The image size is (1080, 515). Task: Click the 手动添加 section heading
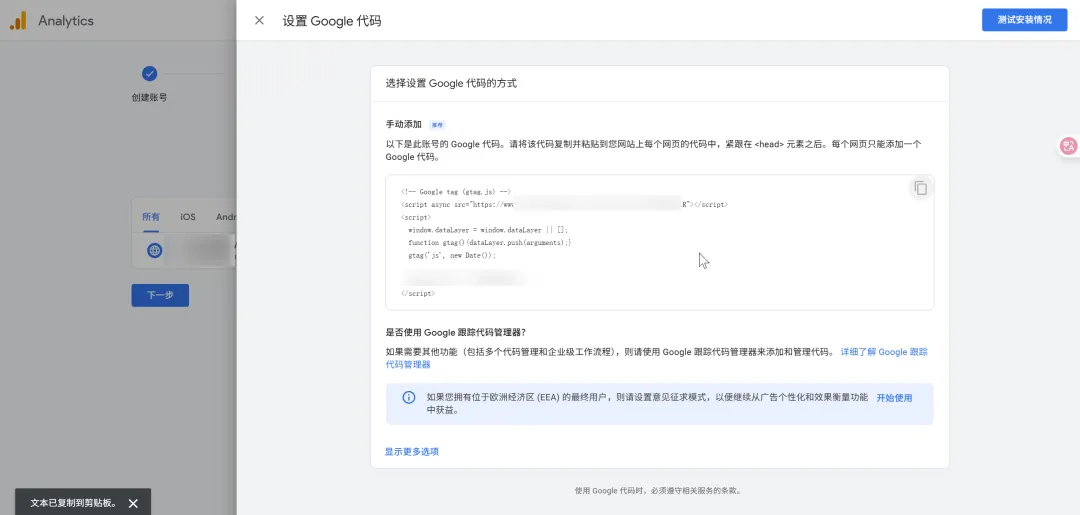[x=404, y=125]
